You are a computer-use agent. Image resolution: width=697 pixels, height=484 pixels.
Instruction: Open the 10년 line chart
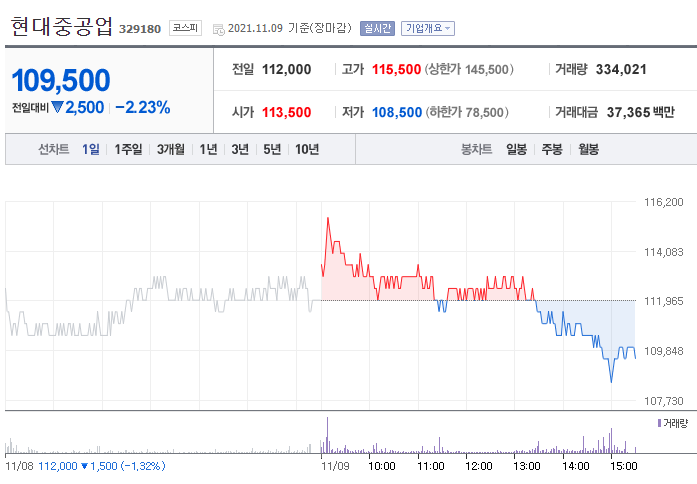(307, 149)
